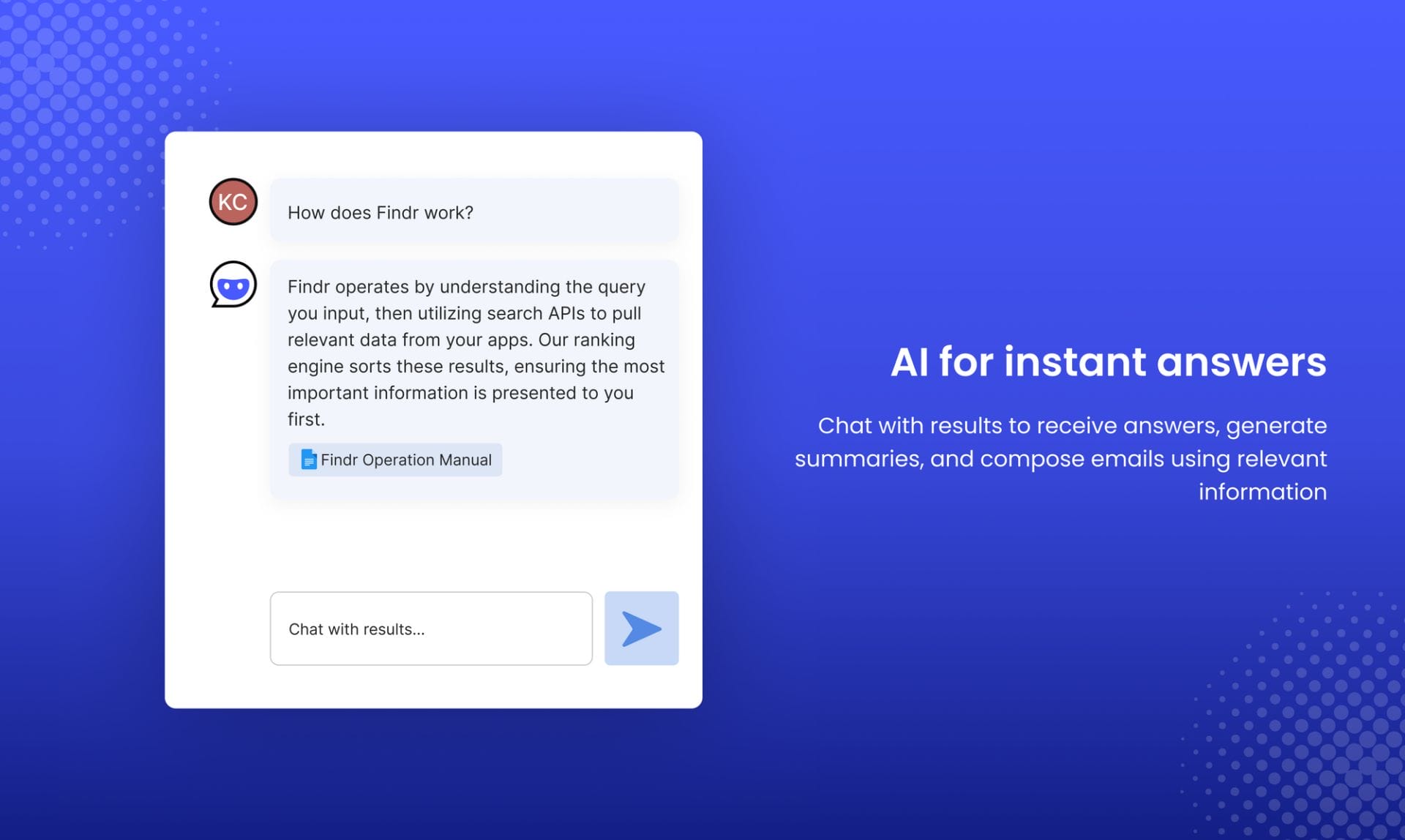Click the blue document icon in source chip

click(x=309, y=460)
